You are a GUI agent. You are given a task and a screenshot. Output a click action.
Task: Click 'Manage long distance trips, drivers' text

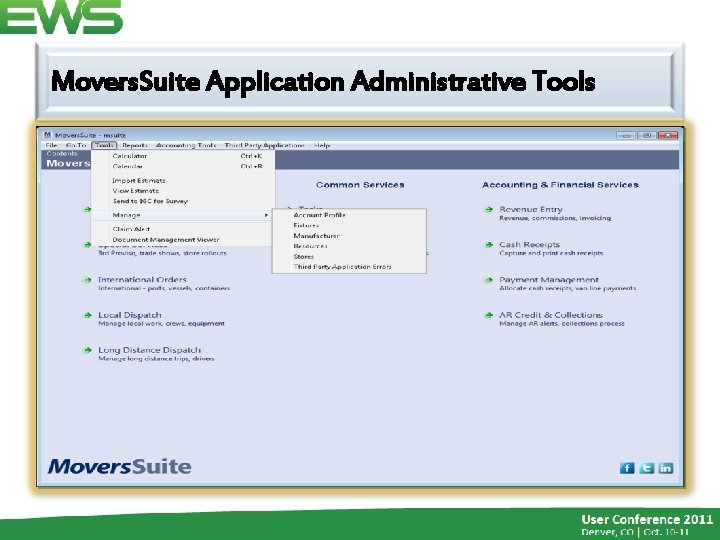(156, 359)
